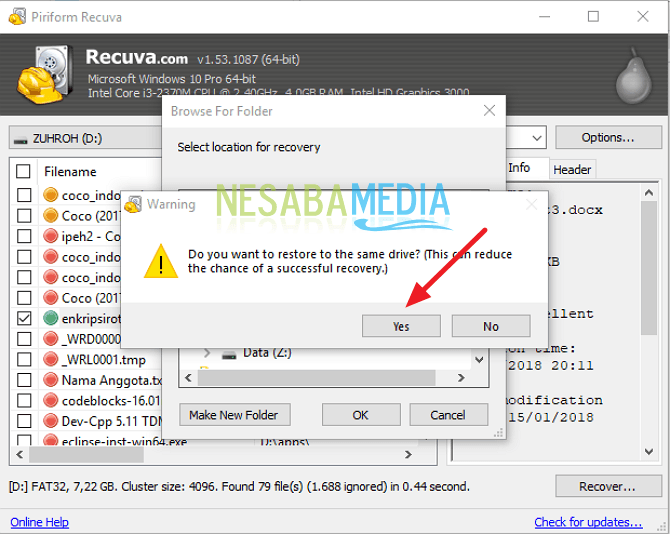Viewport: 670px width, 534px height.
Task: Click red status icon beside _WRL0001.tmp
Action: (51, 359)
